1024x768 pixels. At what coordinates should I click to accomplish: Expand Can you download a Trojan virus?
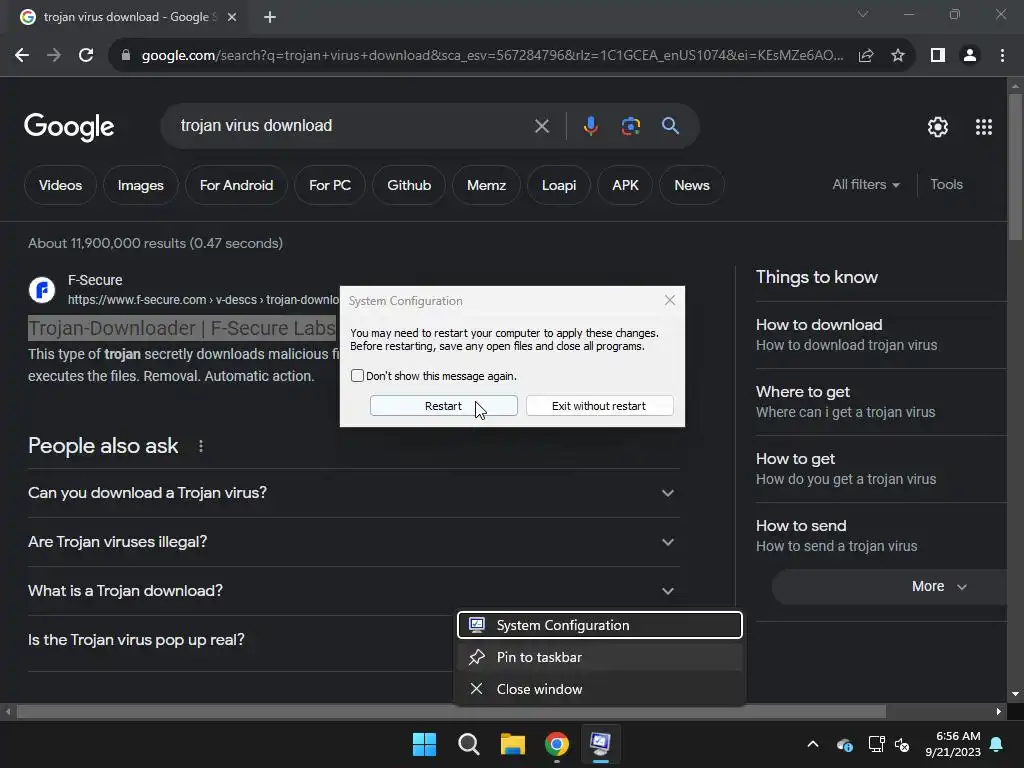coord(353,493)
